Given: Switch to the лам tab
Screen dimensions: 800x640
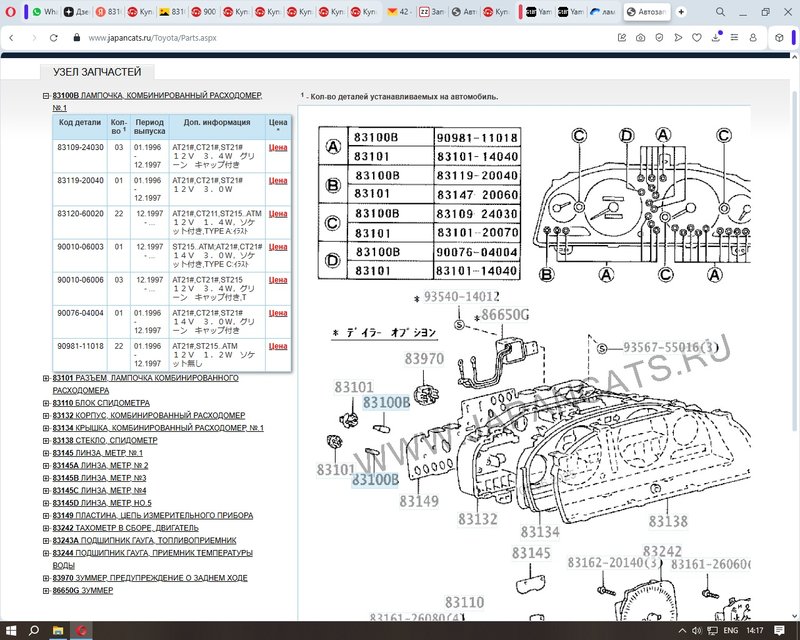Looking at the screenshot, I should [603, 11].
